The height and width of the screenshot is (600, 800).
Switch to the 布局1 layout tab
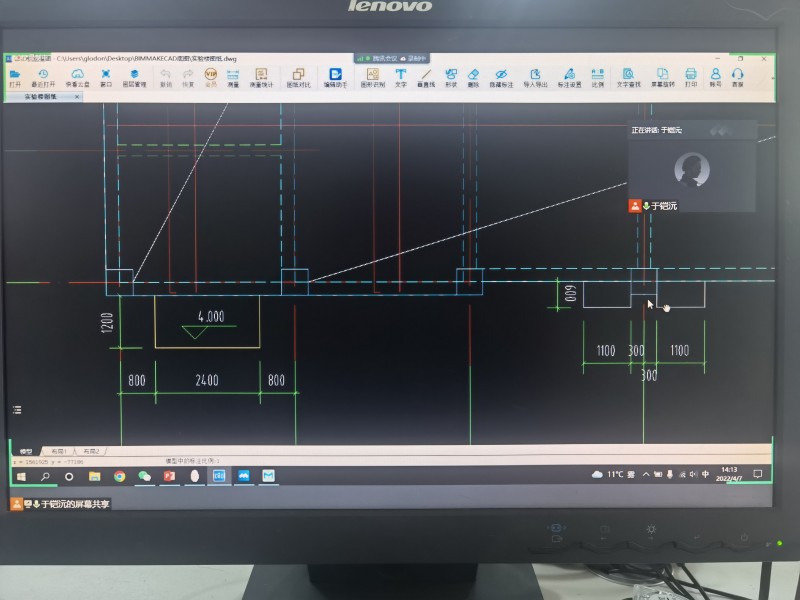(59, 451)
